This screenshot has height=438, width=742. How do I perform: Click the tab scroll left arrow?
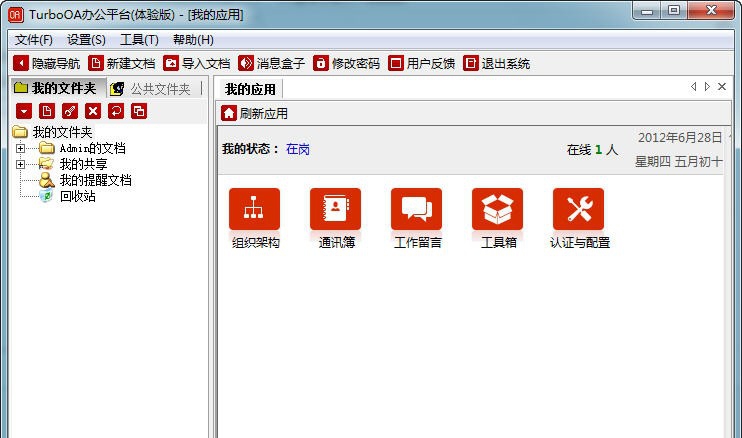point(694,87)
